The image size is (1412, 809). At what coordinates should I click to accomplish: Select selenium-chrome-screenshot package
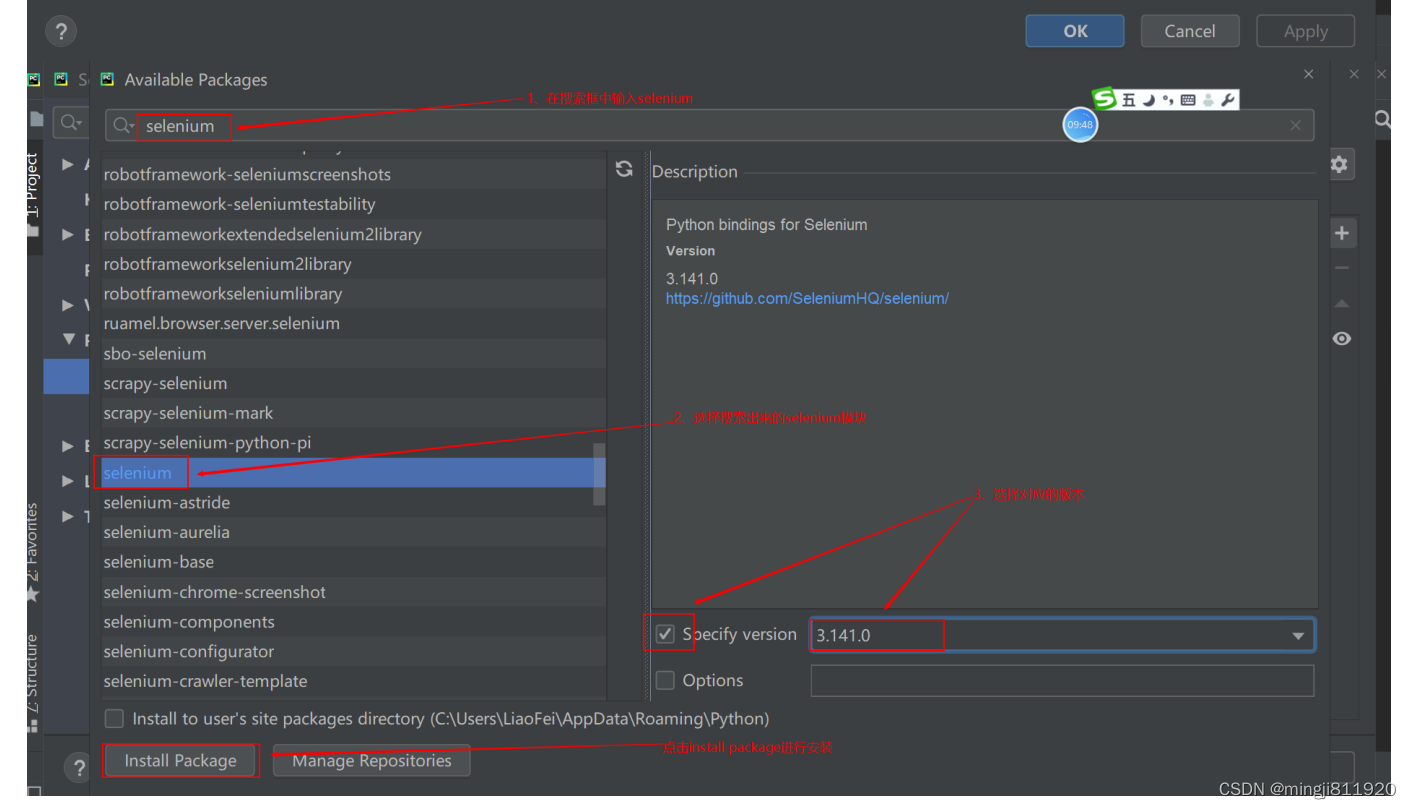click(353, 592)
